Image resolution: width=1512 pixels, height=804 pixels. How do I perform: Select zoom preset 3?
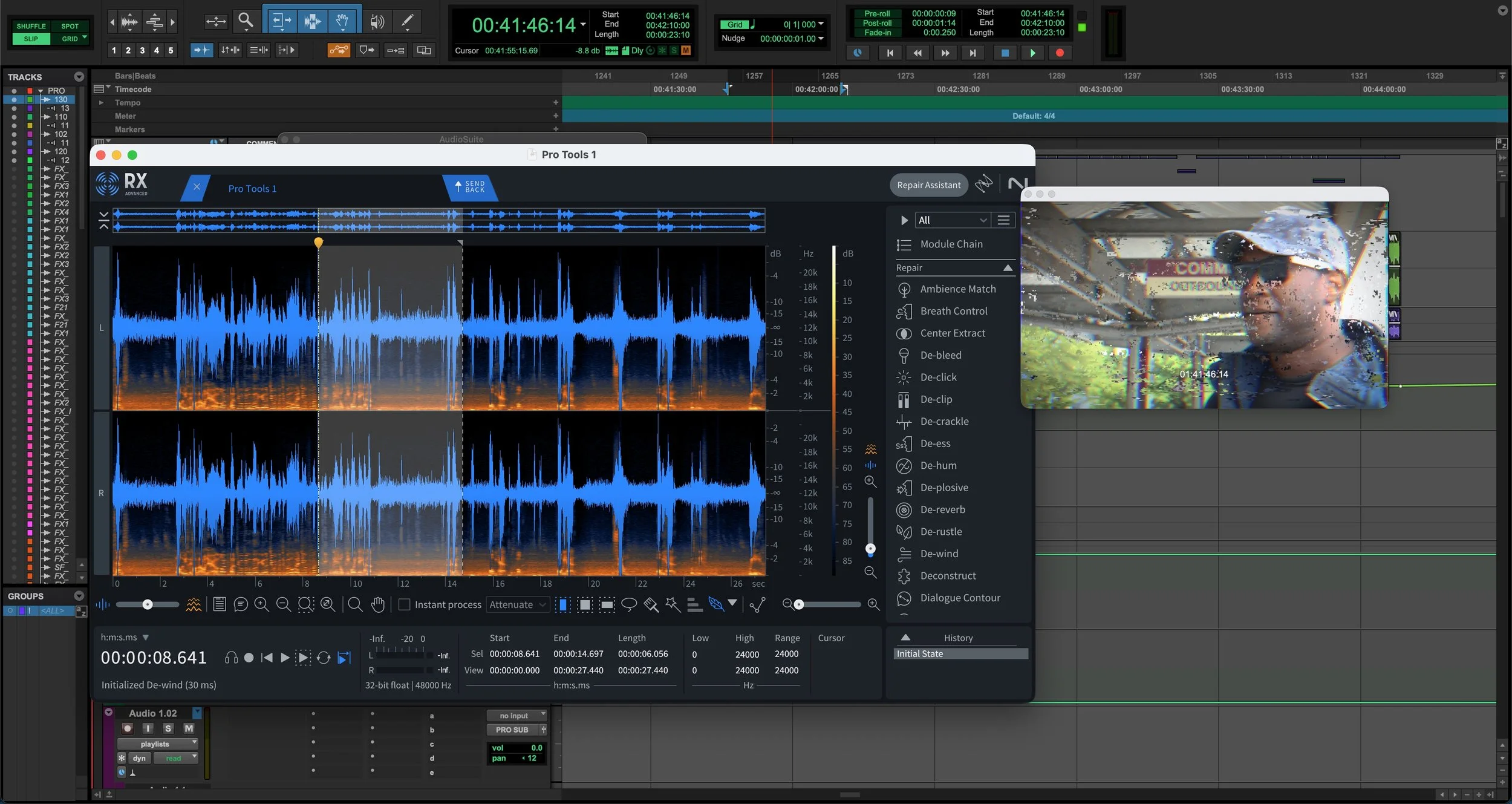tap(142, 50)
